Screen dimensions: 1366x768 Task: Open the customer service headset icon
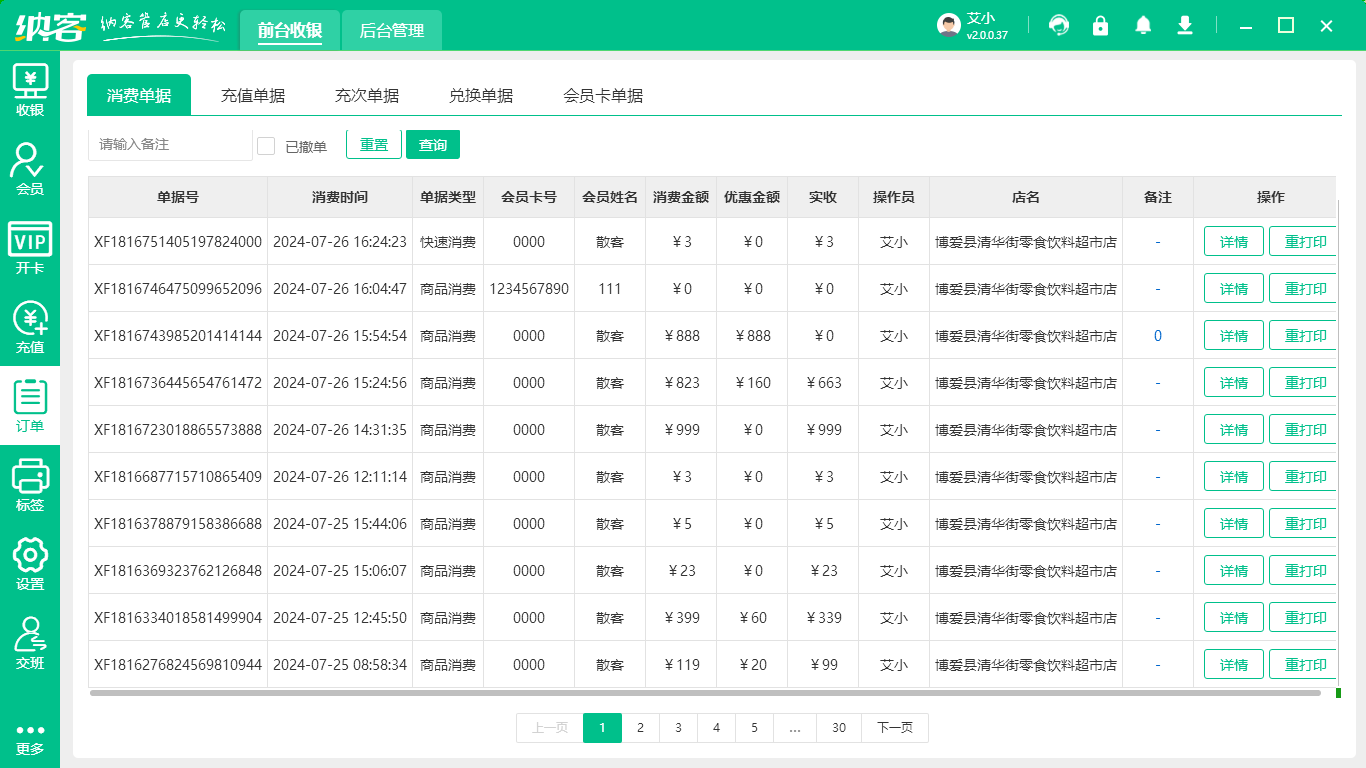[1058, 26]
